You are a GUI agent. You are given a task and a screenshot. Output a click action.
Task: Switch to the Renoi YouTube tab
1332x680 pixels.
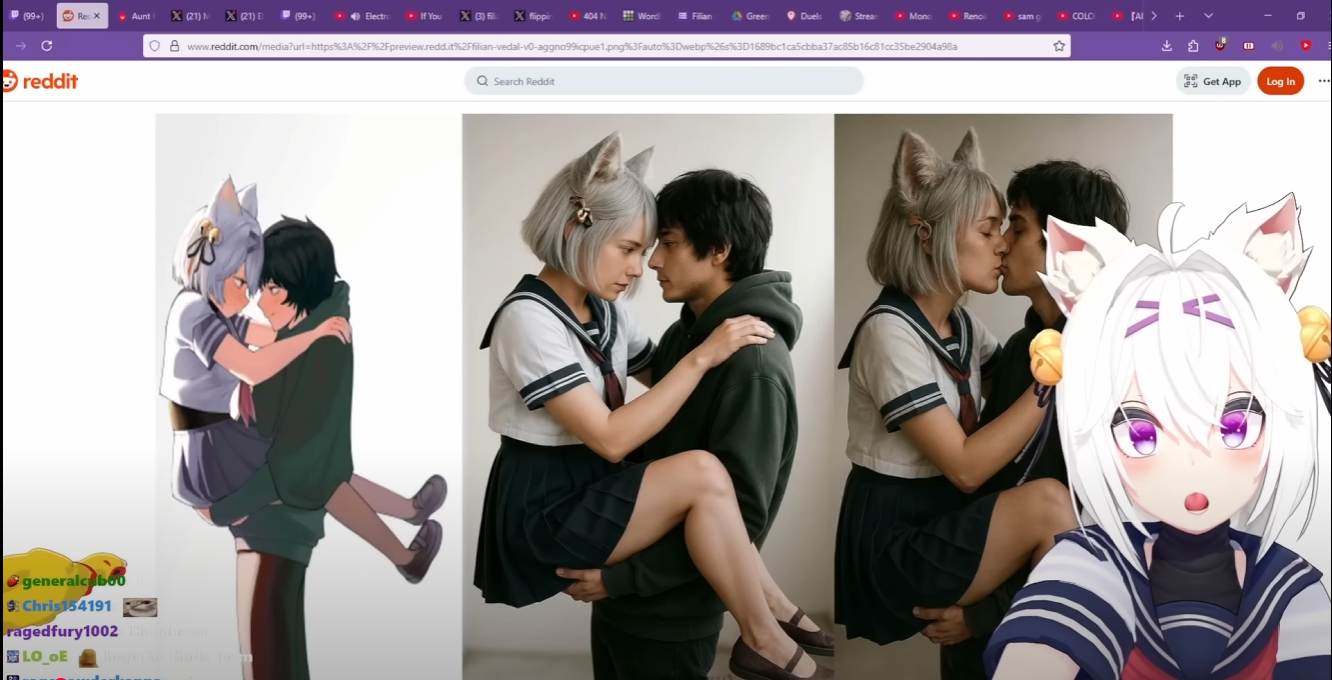[x=966, y=16]
